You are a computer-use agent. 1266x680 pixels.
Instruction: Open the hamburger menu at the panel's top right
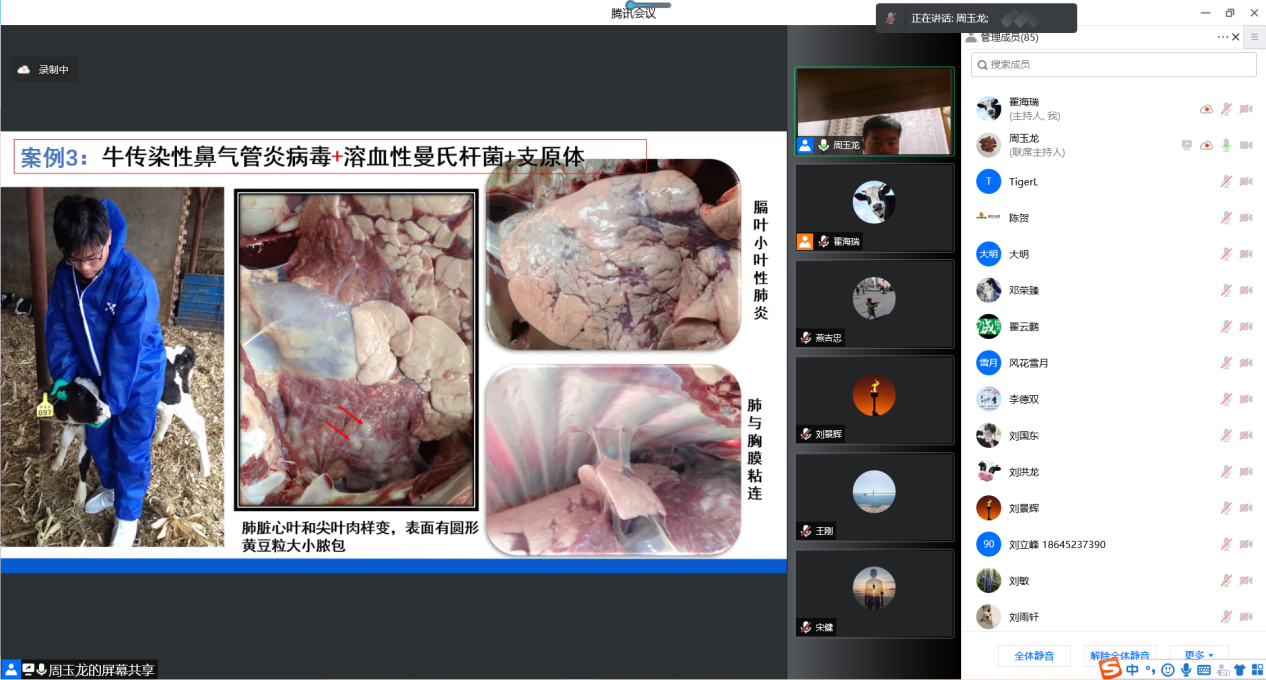1255,37
